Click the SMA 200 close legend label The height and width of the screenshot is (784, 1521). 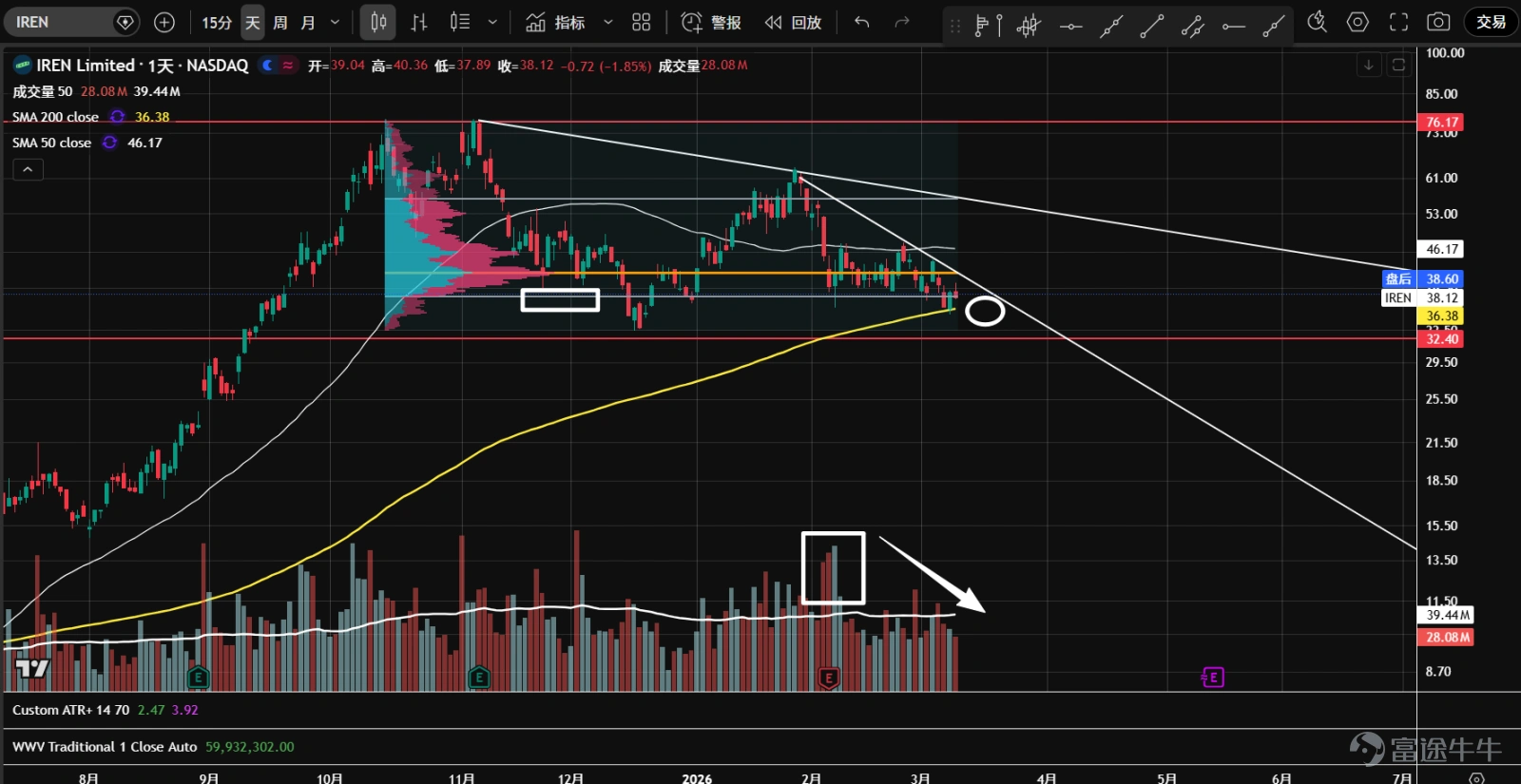point(55,117)
